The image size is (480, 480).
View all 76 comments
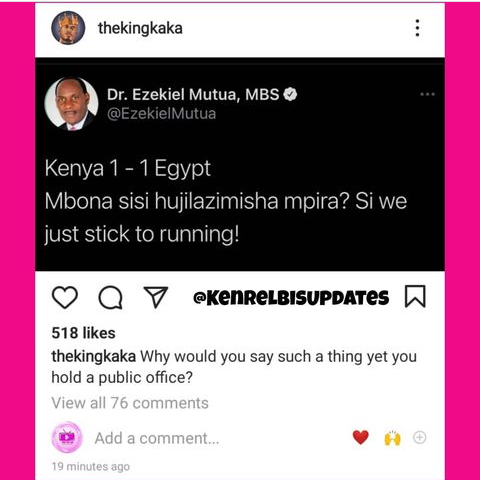(x=130, y=403)
